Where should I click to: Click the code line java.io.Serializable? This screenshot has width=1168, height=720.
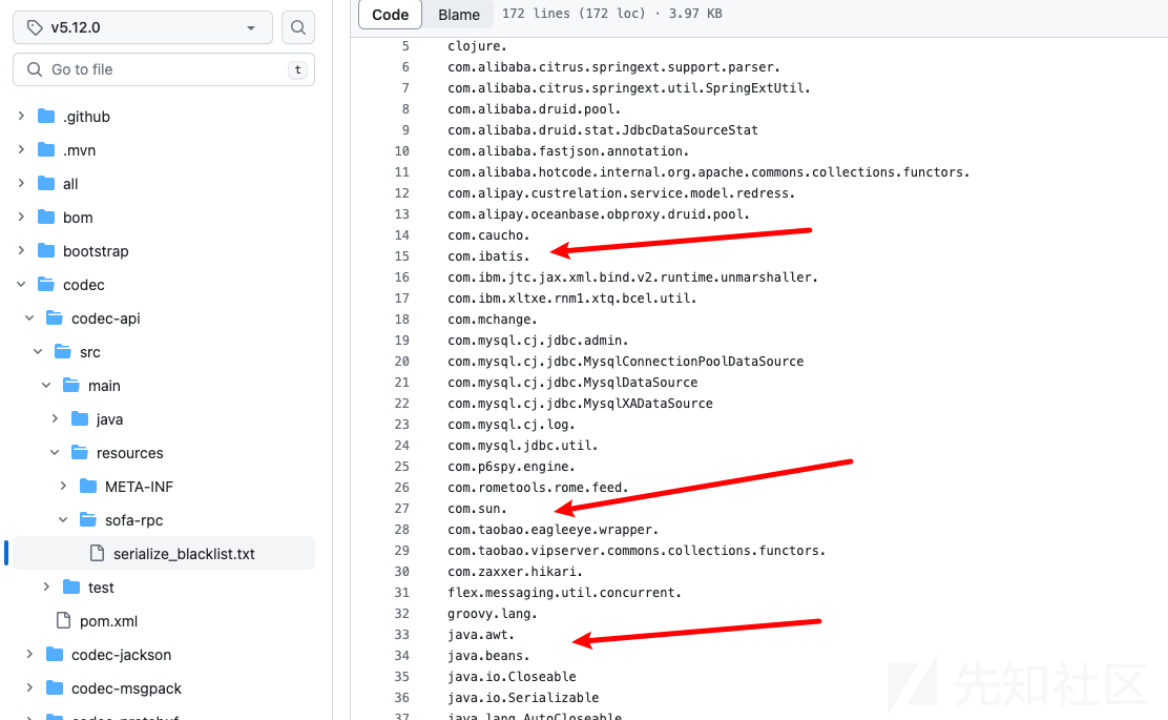[x=523, y=698]
